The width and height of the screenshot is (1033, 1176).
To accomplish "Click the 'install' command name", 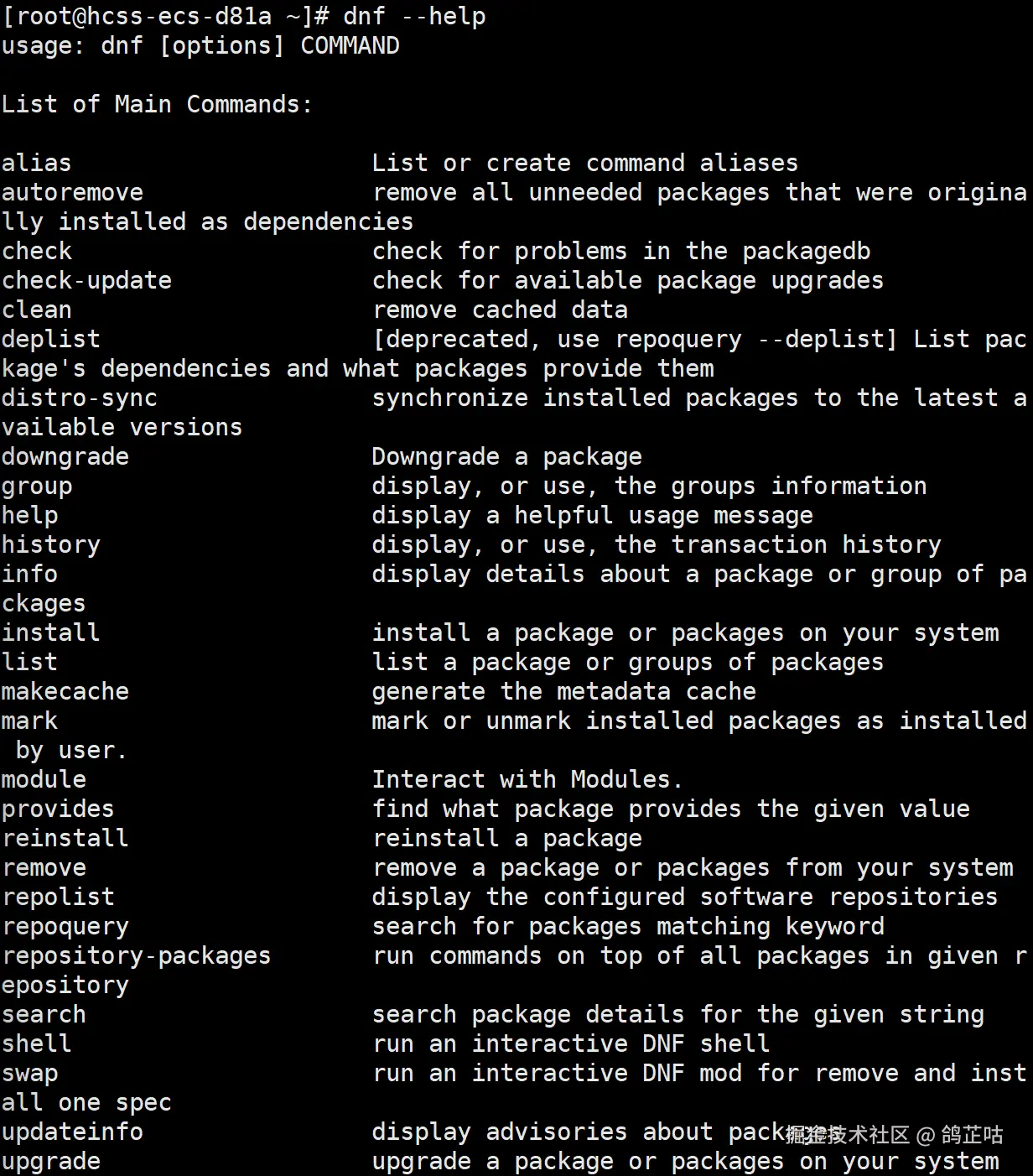I will 51,632.
